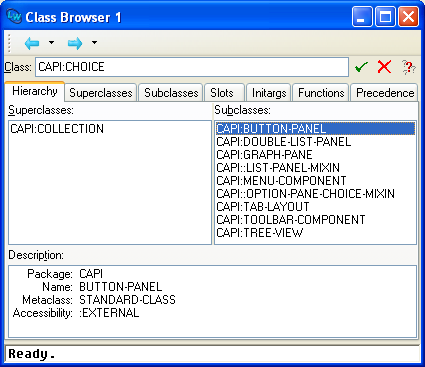
Task: Switch to the Functions tab
Action: (321, 93)
